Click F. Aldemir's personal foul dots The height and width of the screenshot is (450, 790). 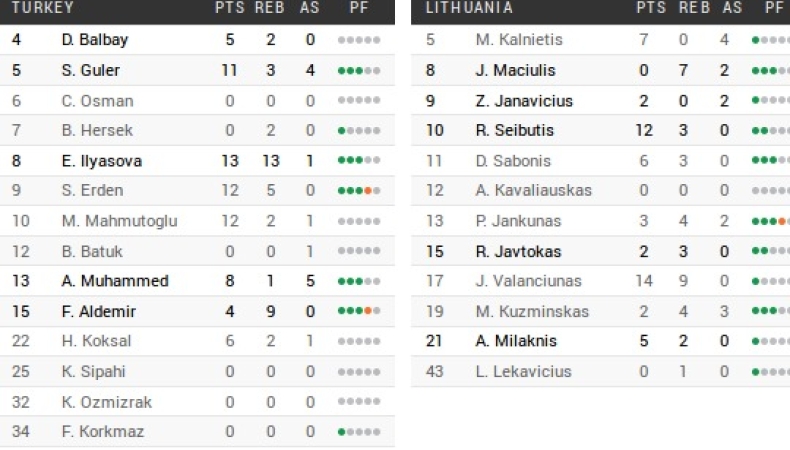(x=359, y=312)
